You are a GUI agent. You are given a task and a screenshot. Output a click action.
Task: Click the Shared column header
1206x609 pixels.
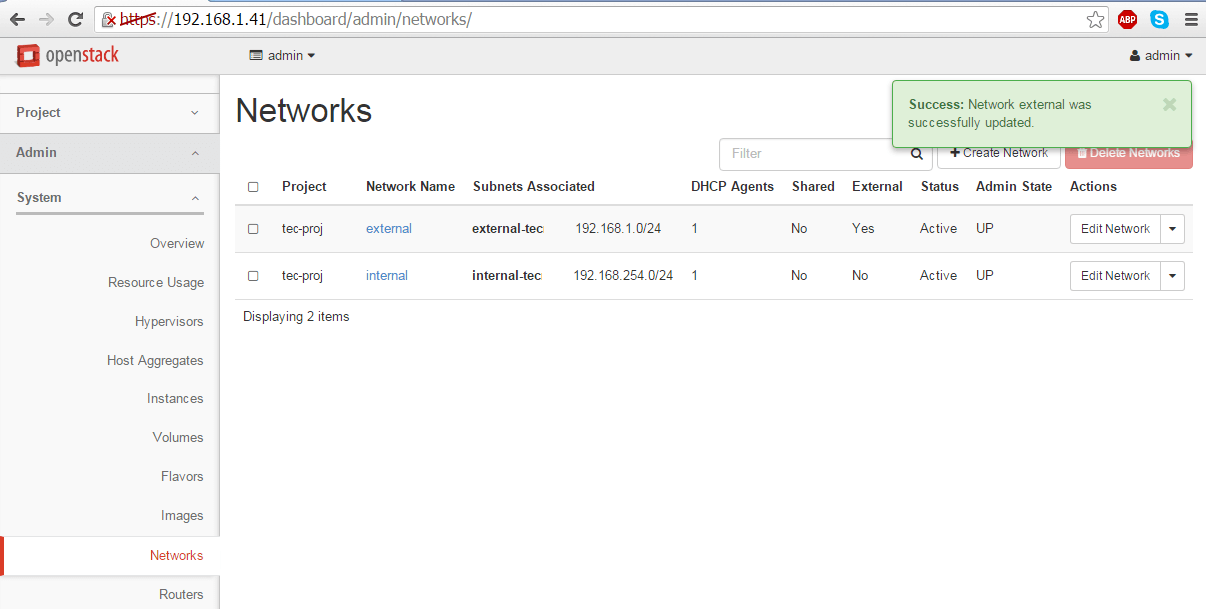coord(813,187)
